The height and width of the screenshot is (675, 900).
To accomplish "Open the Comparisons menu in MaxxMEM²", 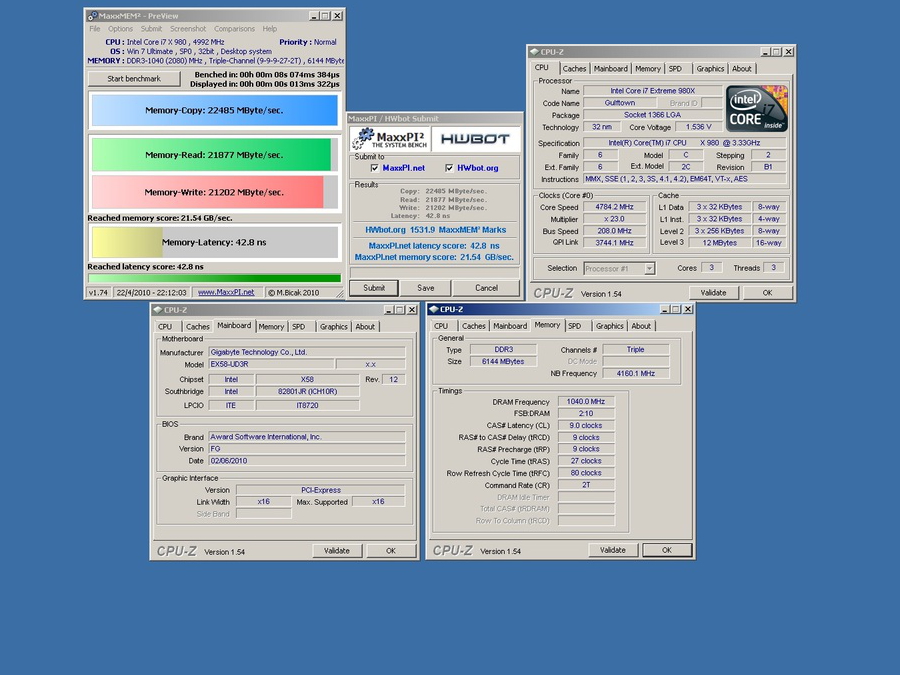I will point(234,29).
